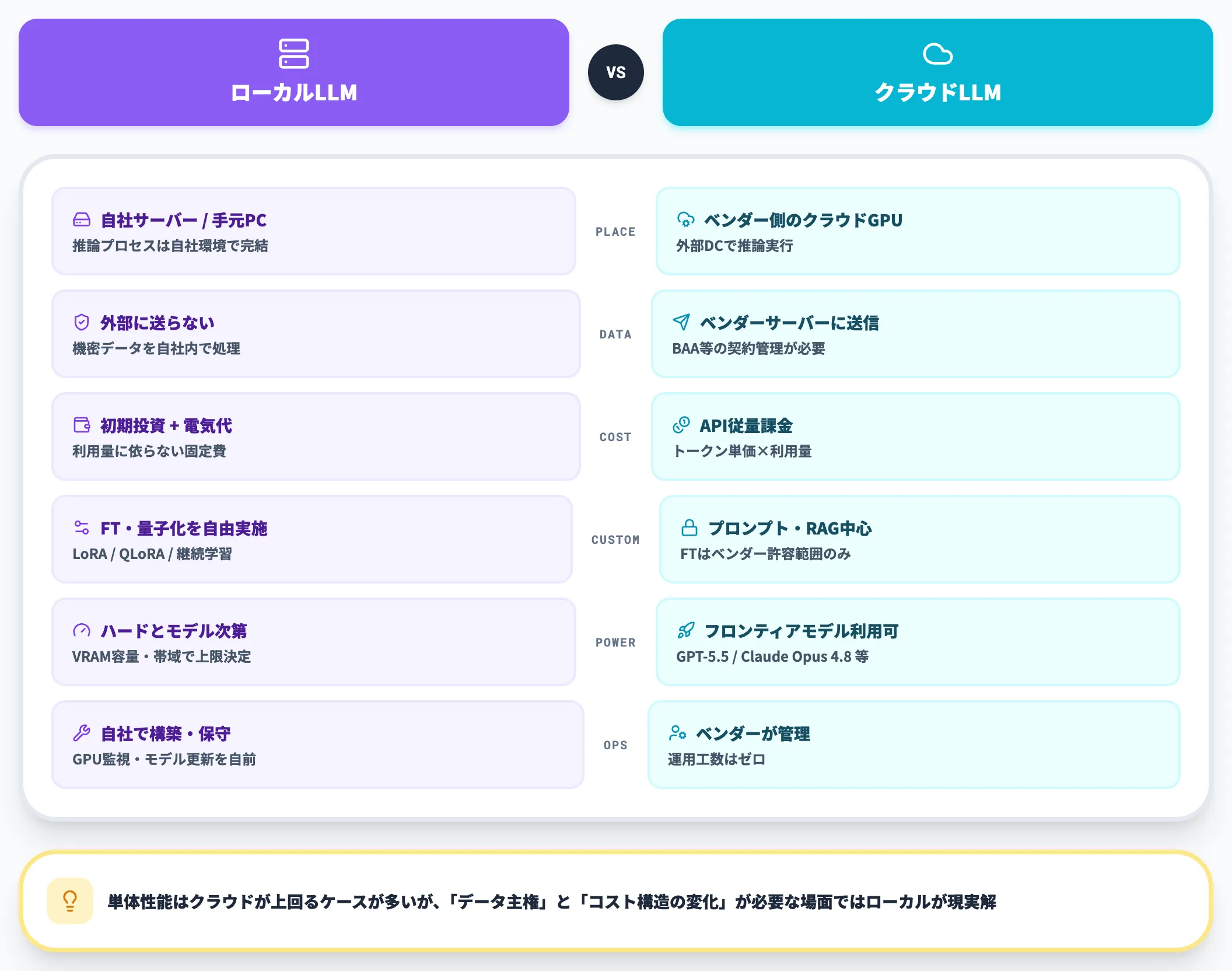Image resolution: width=1232 pixels, height=971 pixels.
Task: Select the ローカルLLM header title
Action: [294, 93]
